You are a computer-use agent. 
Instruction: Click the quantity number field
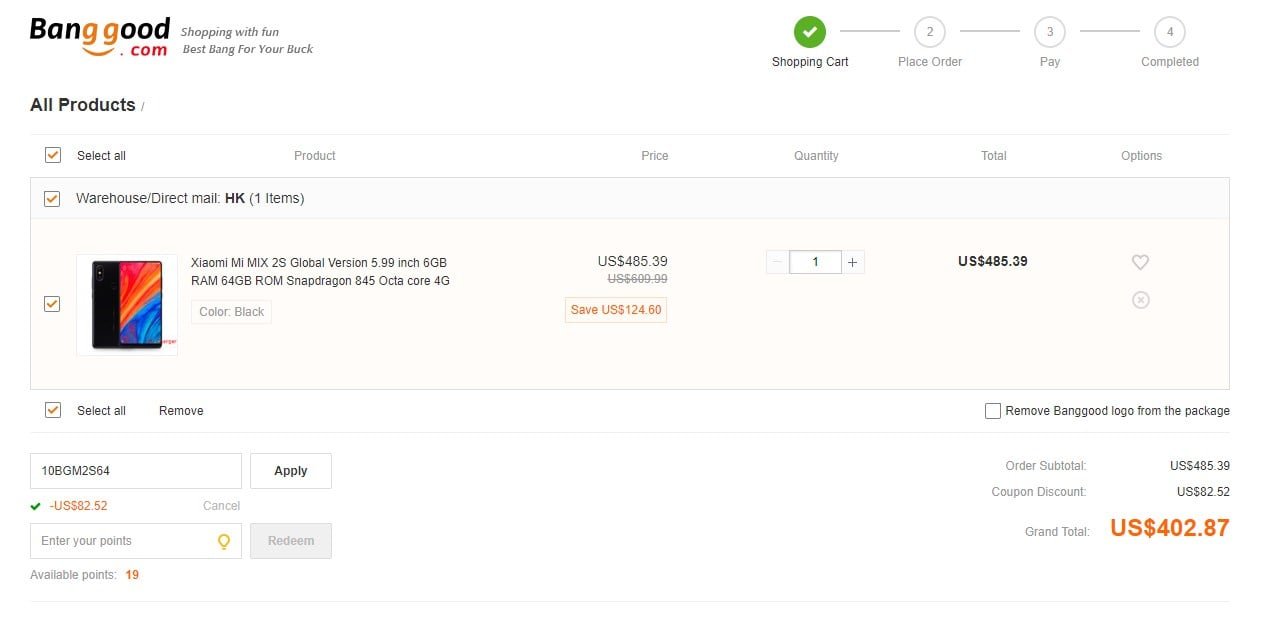[x=815, y=262]
